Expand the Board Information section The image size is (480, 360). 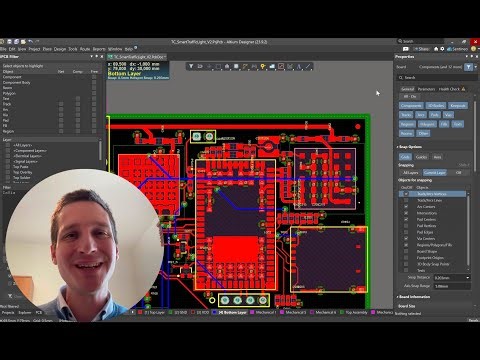(x=397, y=297)
